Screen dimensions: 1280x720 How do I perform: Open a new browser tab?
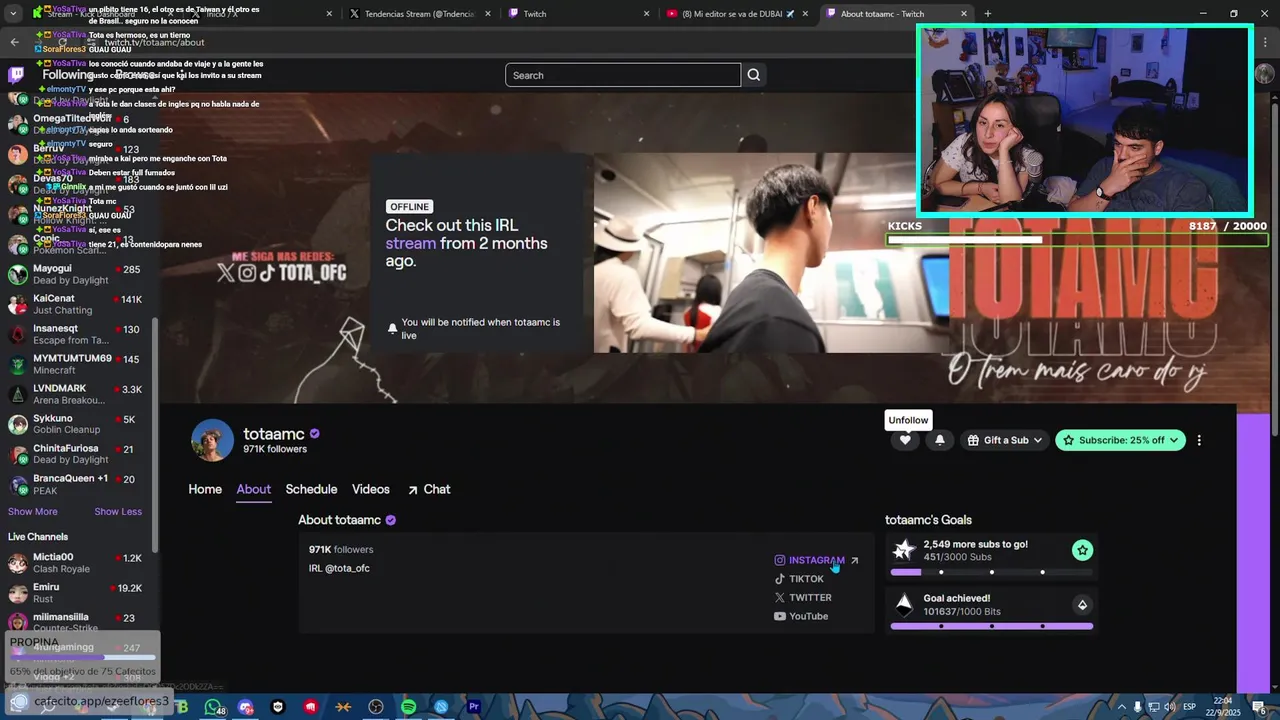coord(988,14)
